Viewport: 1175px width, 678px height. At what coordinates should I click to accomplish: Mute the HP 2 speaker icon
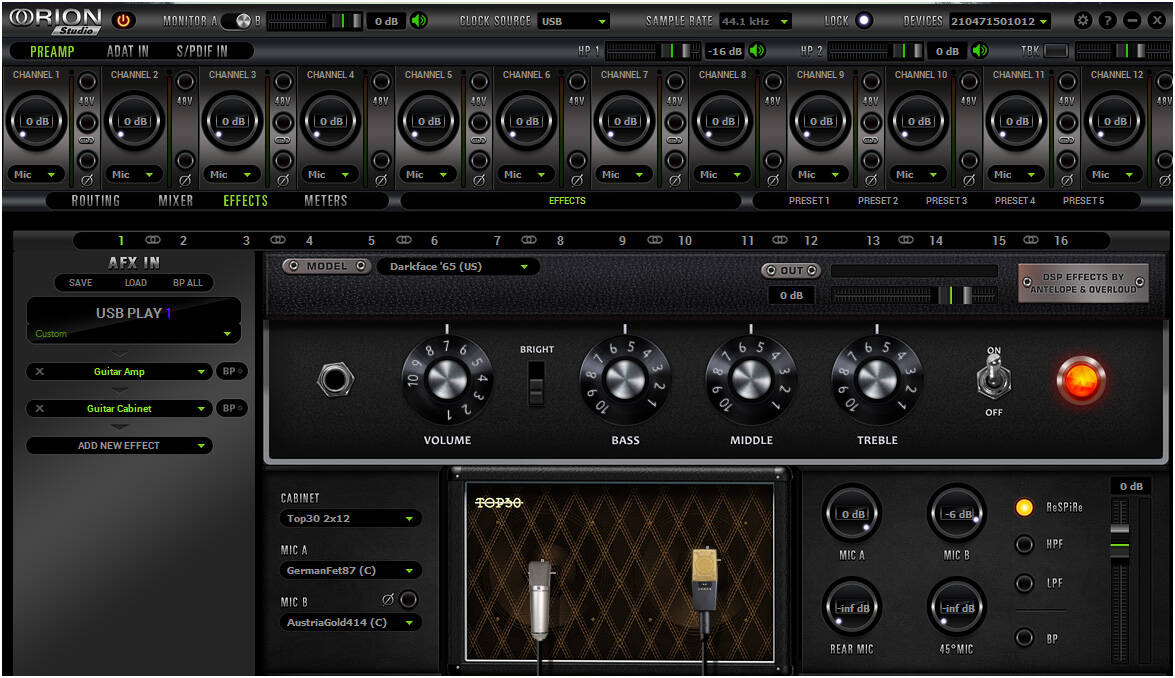[x=979, y=51]
